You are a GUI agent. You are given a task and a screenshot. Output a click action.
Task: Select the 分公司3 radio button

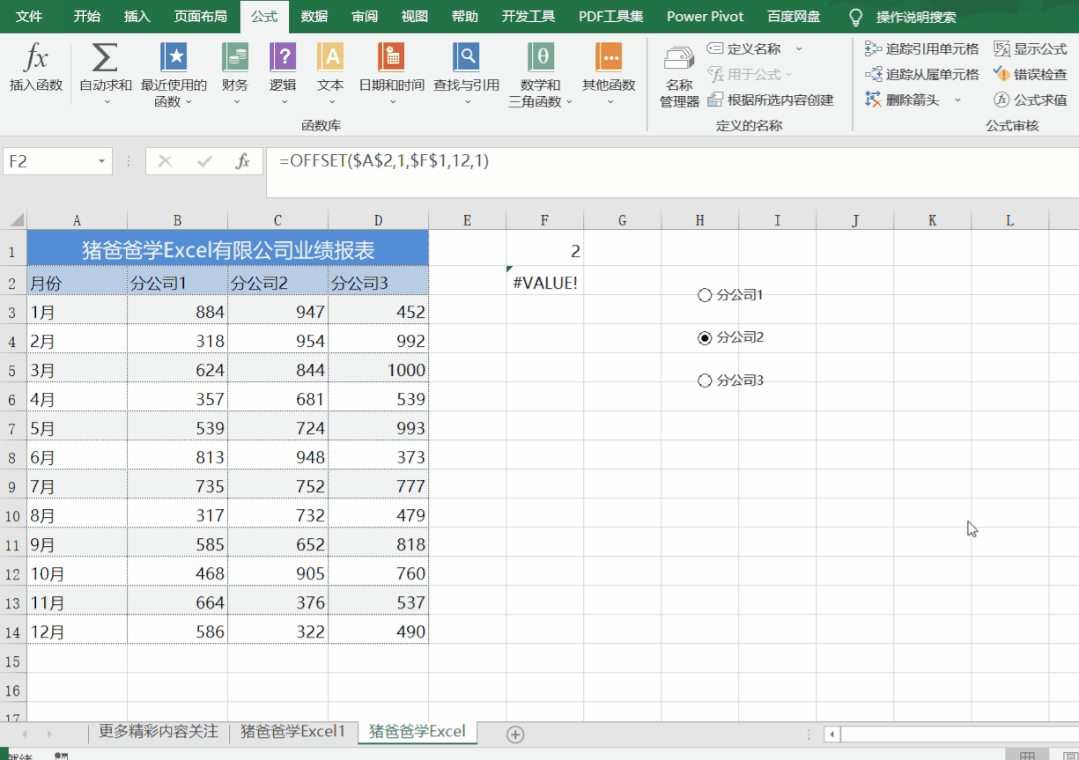tap(705, 381)
